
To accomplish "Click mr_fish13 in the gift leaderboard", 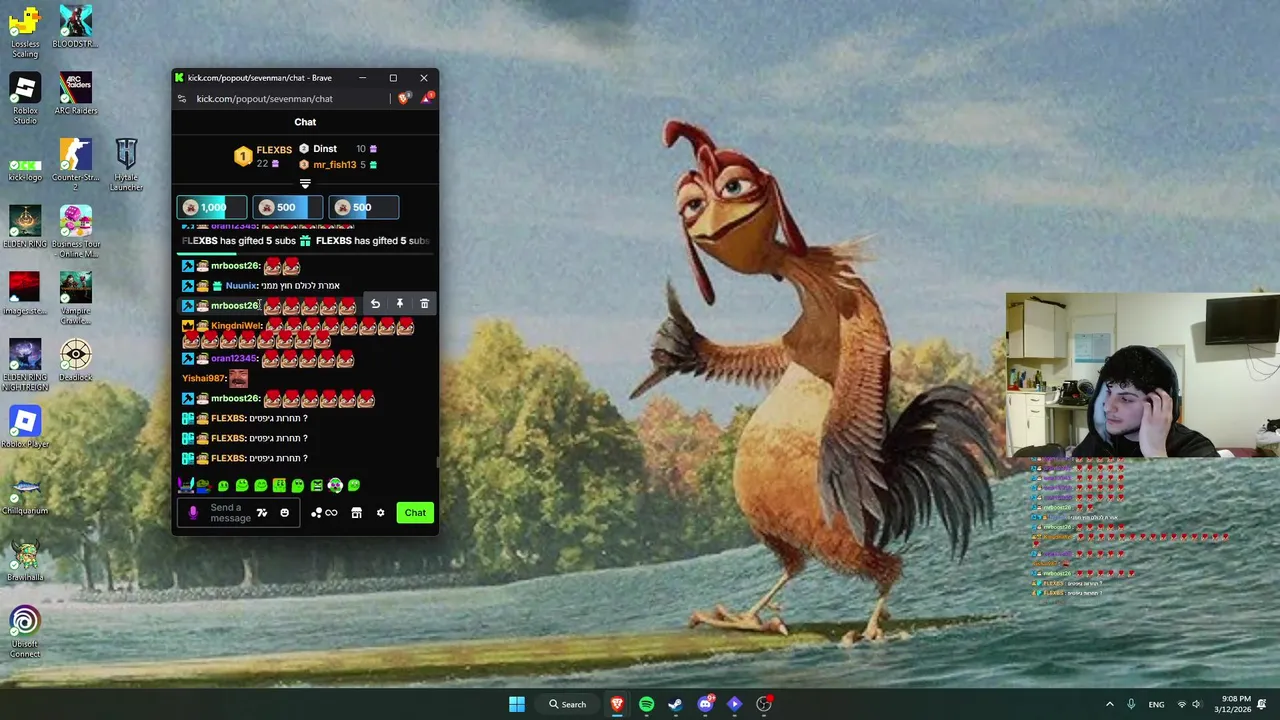I will pos(335,164).
